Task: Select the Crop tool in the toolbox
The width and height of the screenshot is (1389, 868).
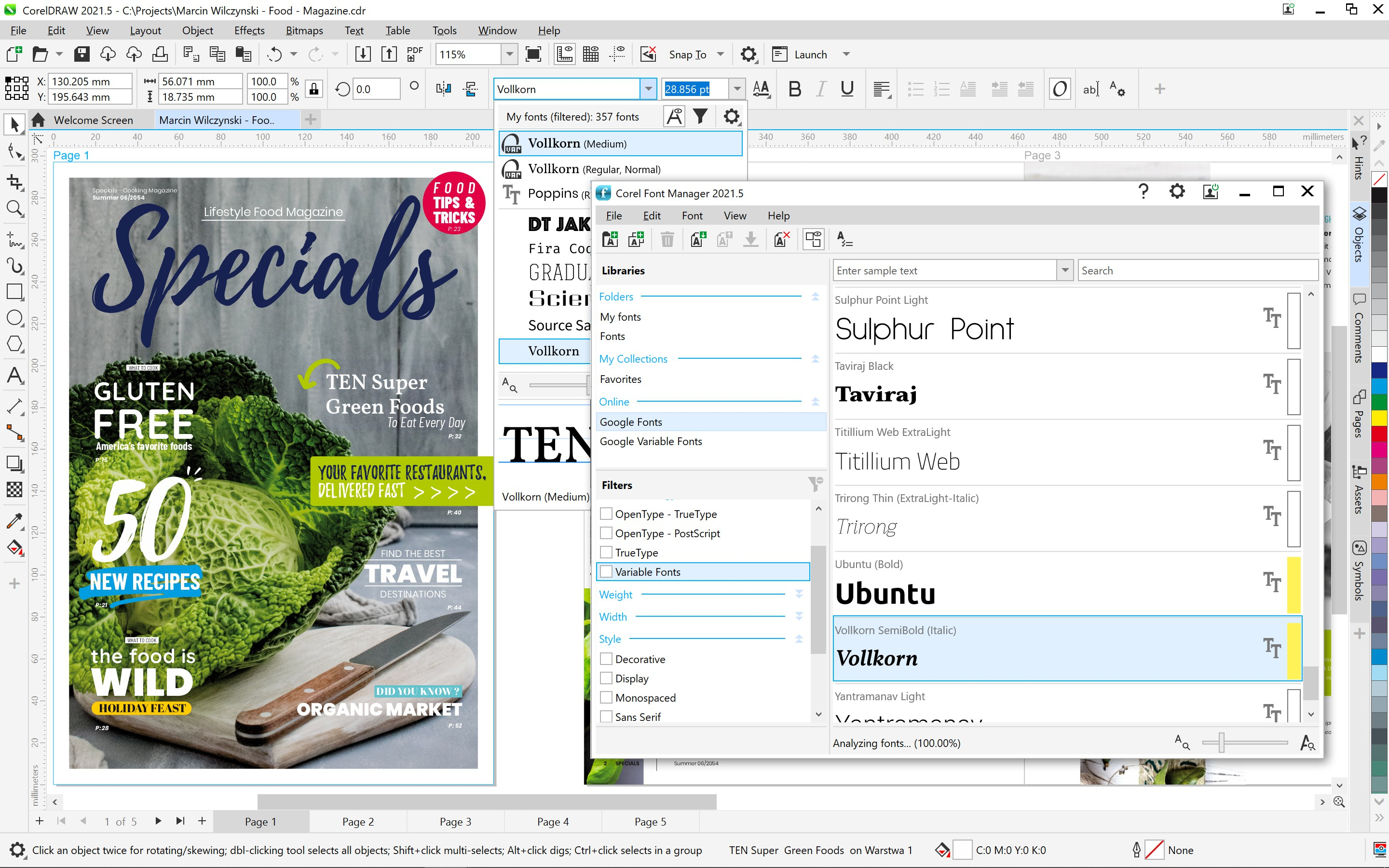Action: 14,182
